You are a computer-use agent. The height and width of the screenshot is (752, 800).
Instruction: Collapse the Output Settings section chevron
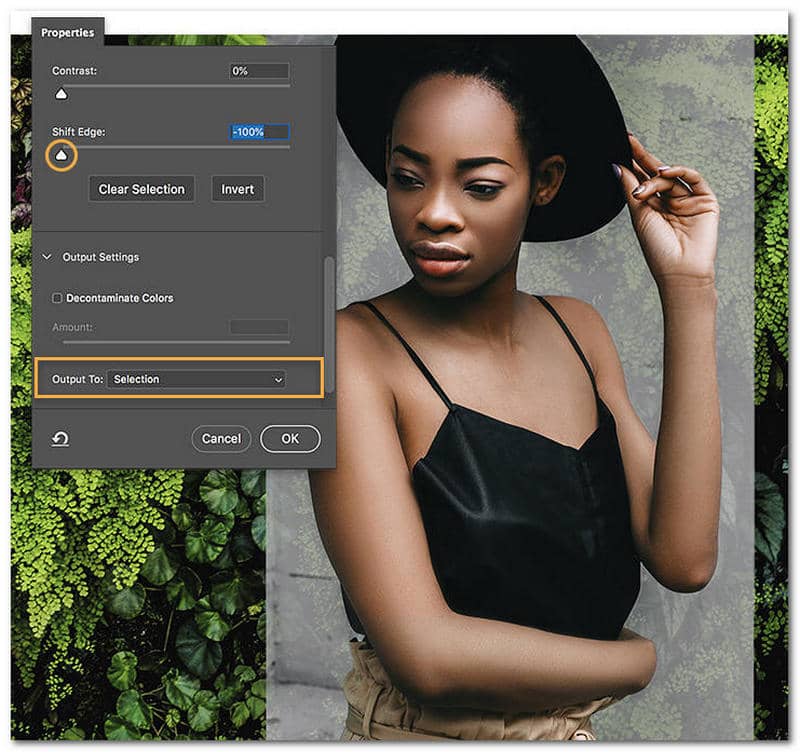tap(47, 257)
